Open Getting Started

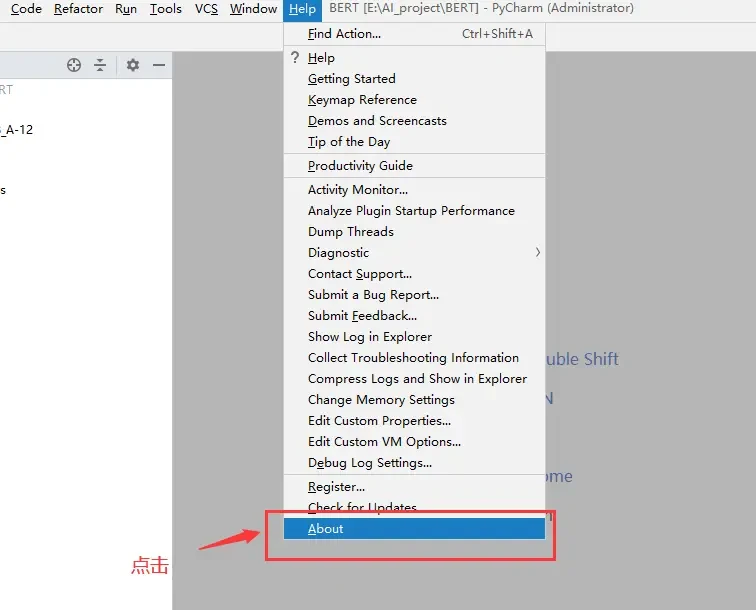click(x=352, y=79)
